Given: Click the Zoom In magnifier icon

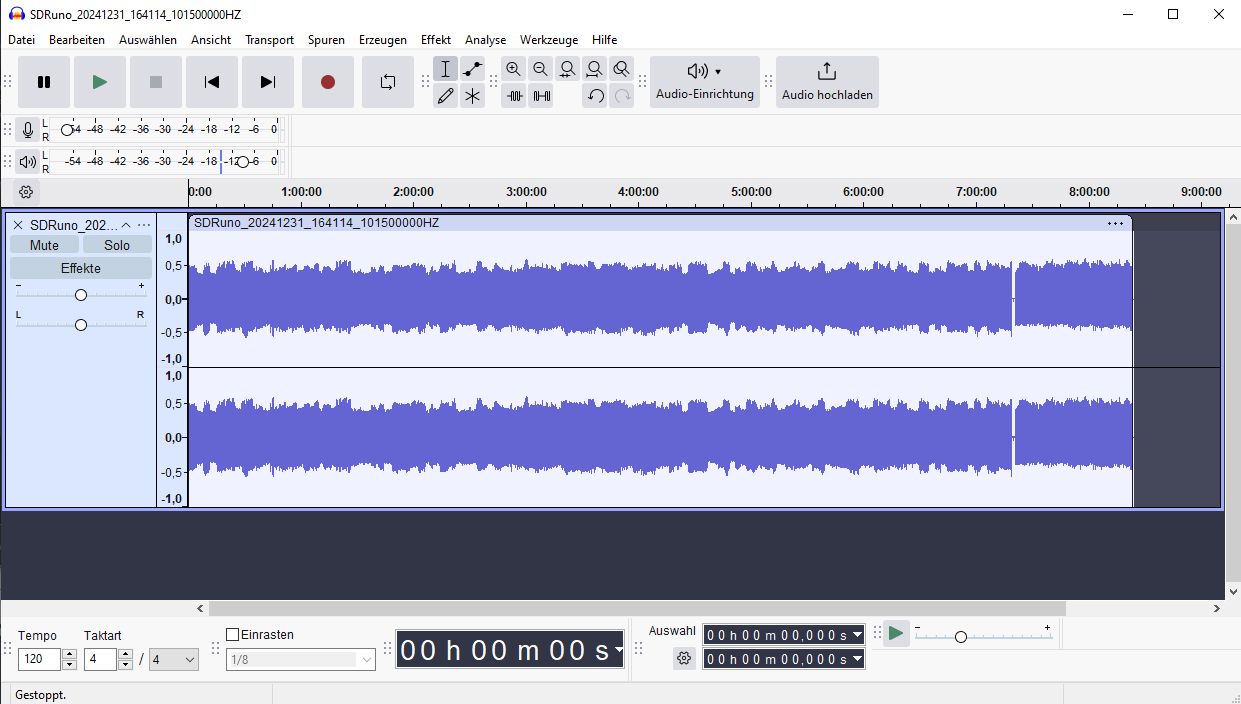Looking at the screenshot, I should 513,69.
